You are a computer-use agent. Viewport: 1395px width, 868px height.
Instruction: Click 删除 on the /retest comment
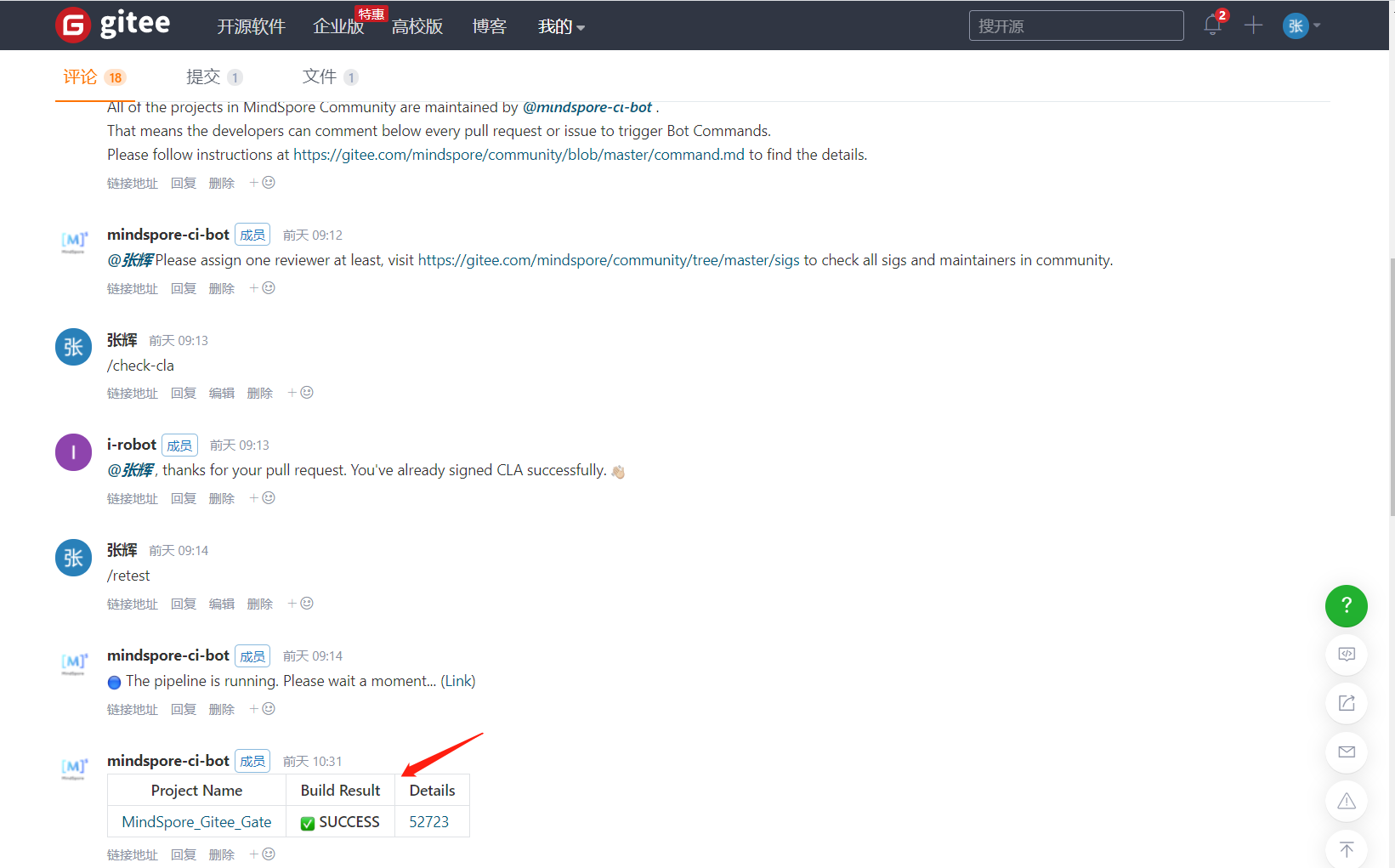tap(260, 604)
